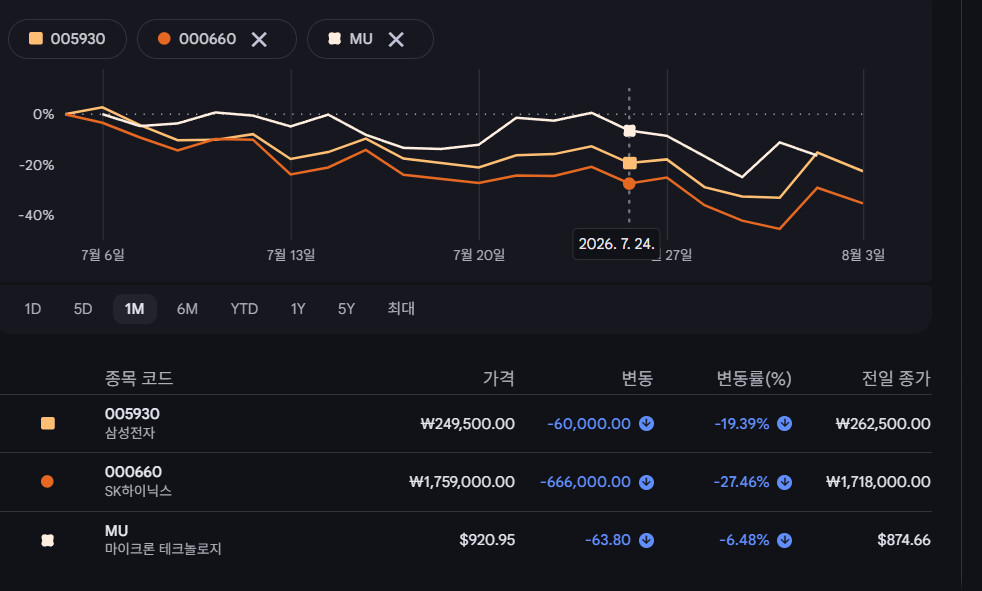
Task: Sort by 변동 column header
Action: point(637,378)
